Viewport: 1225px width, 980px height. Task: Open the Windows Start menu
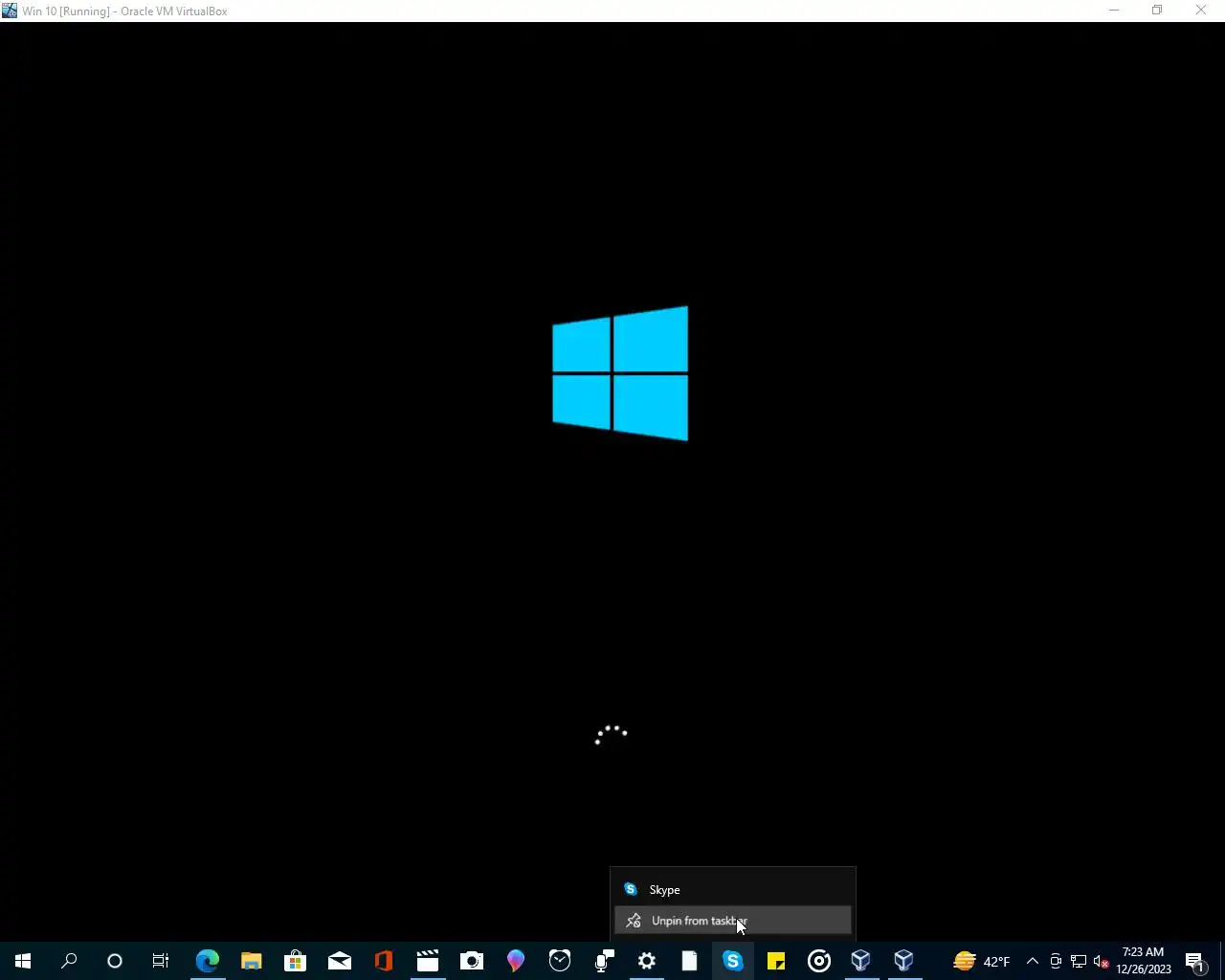23,961
